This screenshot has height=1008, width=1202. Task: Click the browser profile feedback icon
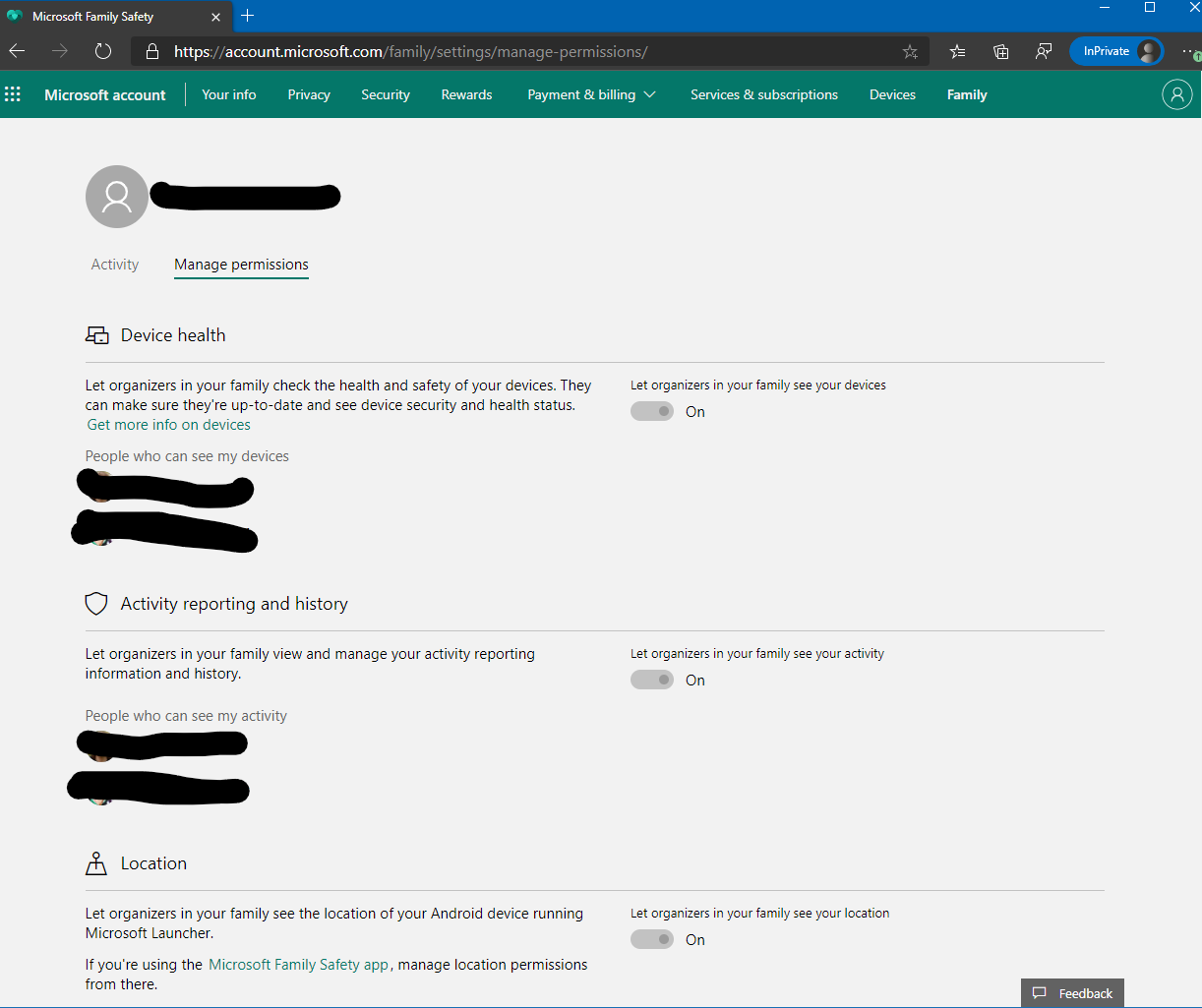[x=1044, y=51]
